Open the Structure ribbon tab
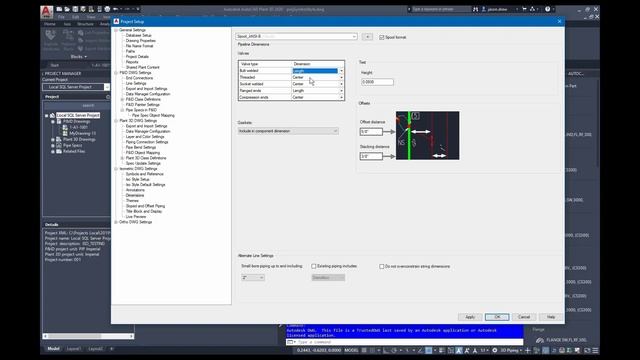640x360 pixels. [85, 24]
